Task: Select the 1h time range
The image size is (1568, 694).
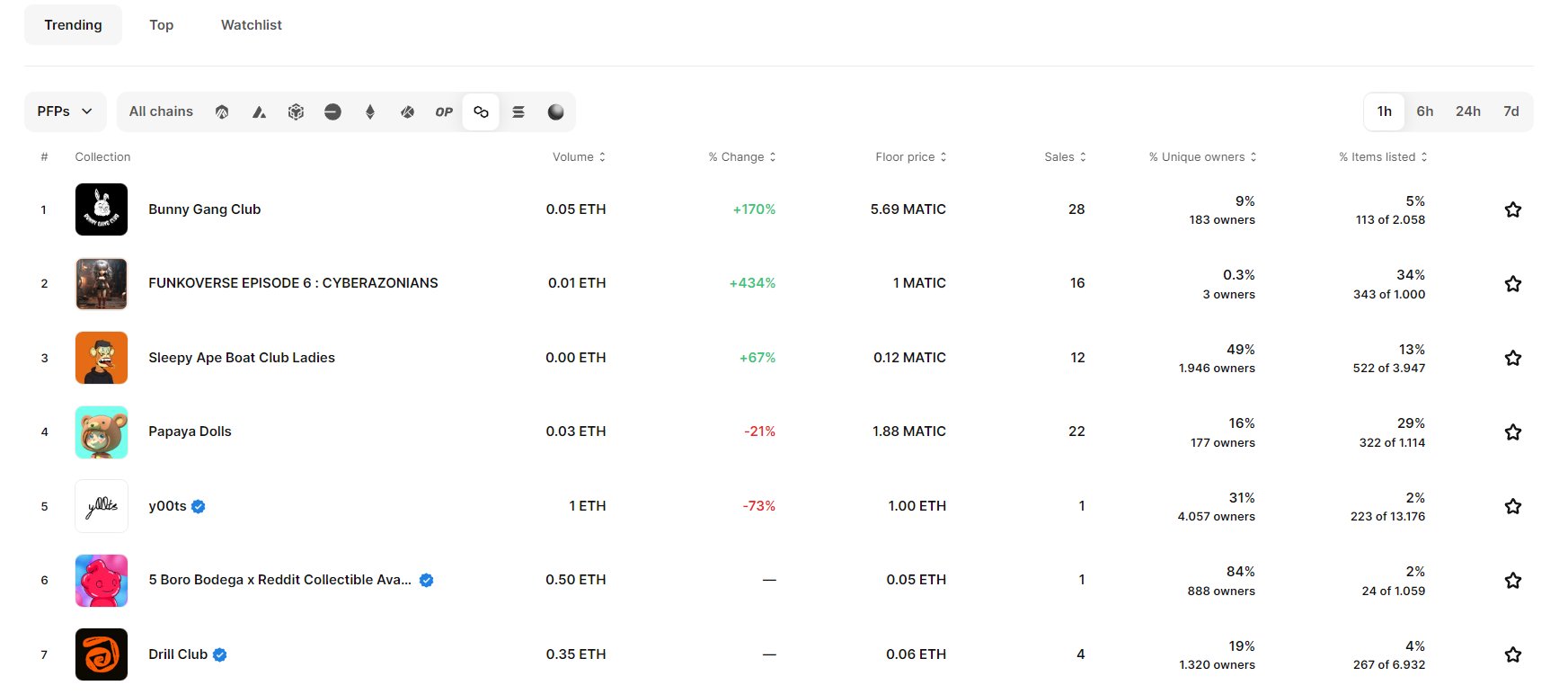Action: tap(1385, 111)
